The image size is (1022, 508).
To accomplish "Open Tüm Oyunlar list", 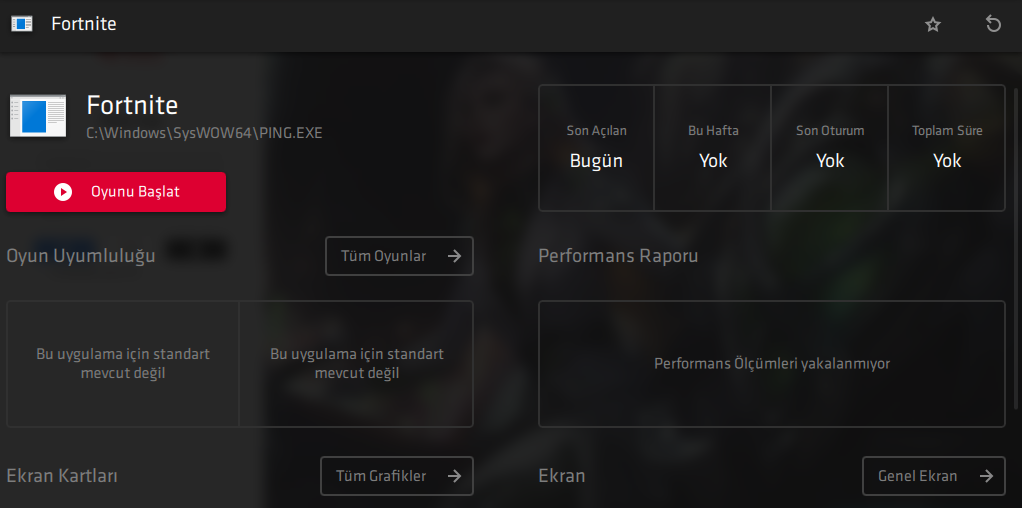I will point(399,256).
